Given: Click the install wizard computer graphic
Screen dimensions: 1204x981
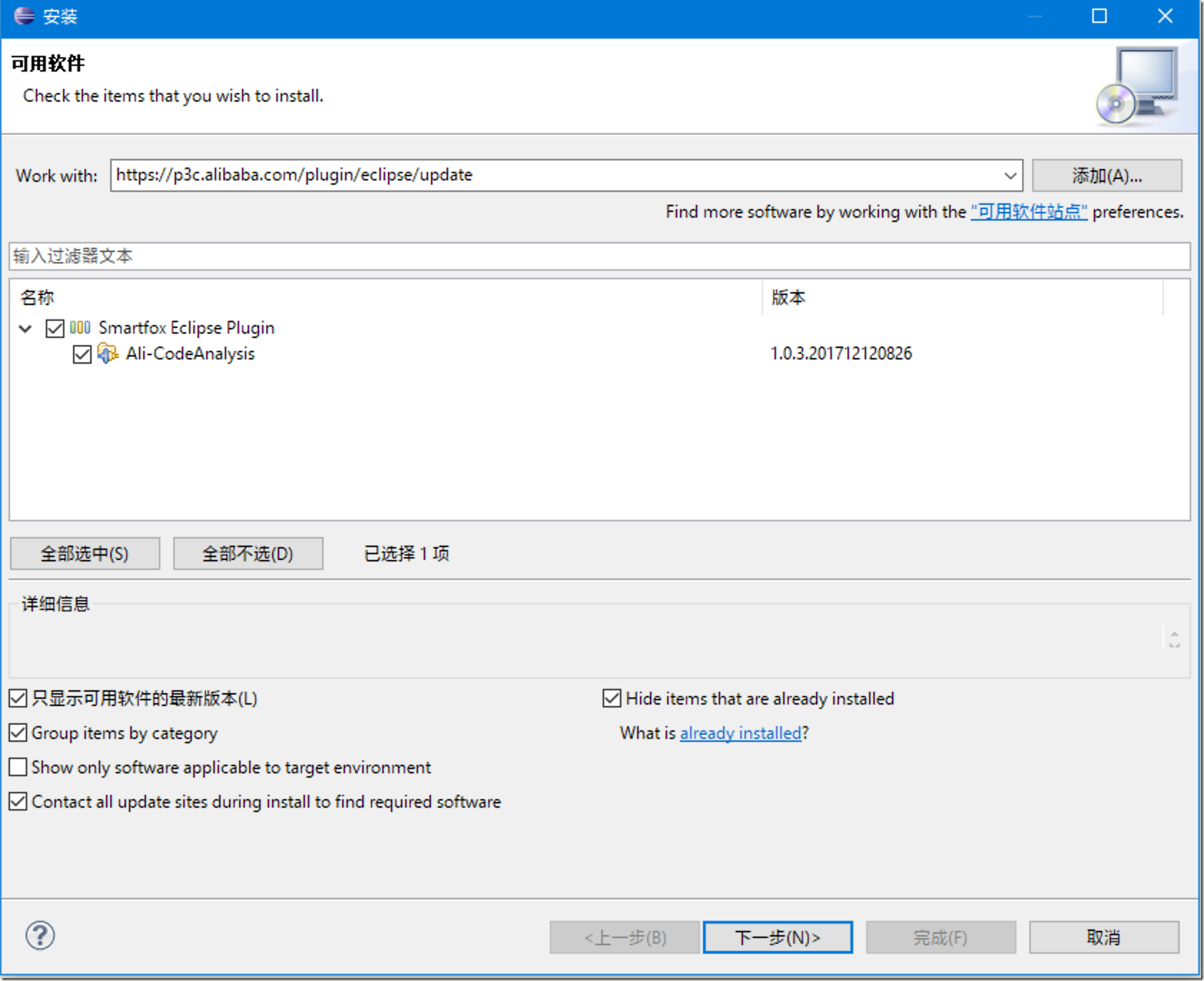Looking at the screenshot, I should click(1137, 86).
